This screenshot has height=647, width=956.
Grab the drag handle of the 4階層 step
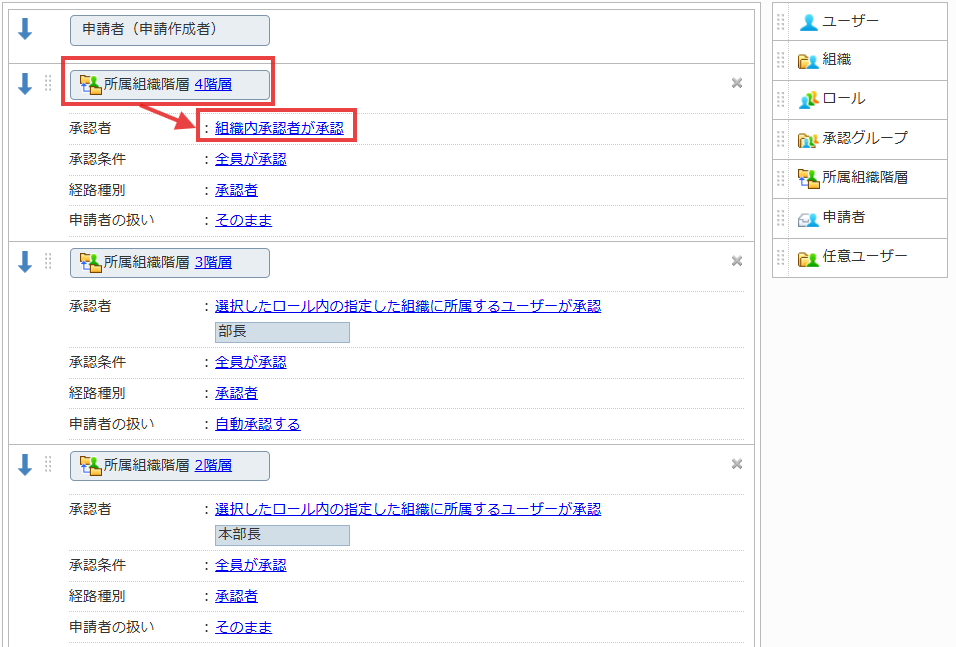coord(48,83)
